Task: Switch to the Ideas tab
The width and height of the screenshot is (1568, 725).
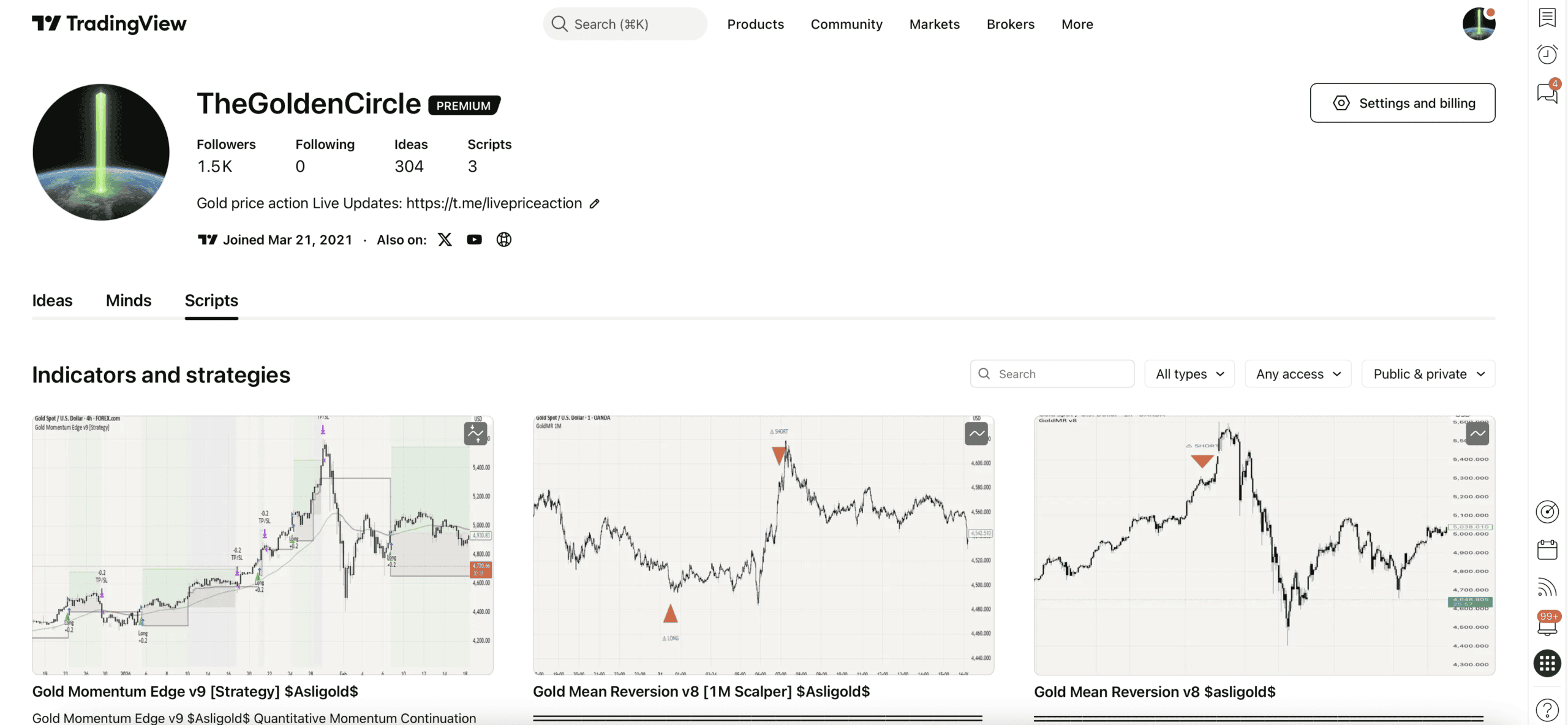Action: (x=52, y=300)
